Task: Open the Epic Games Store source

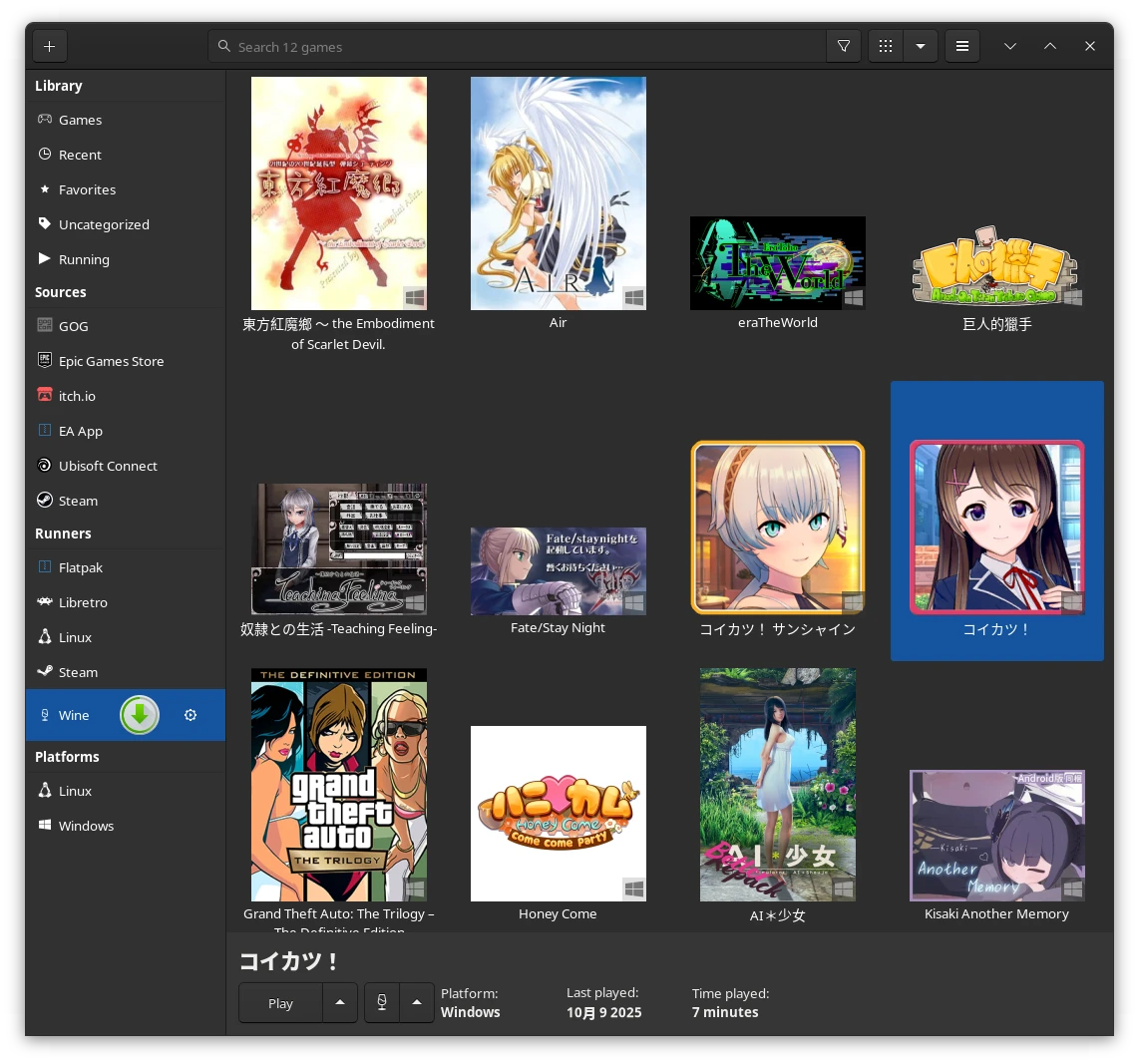Action: [111, 361]
